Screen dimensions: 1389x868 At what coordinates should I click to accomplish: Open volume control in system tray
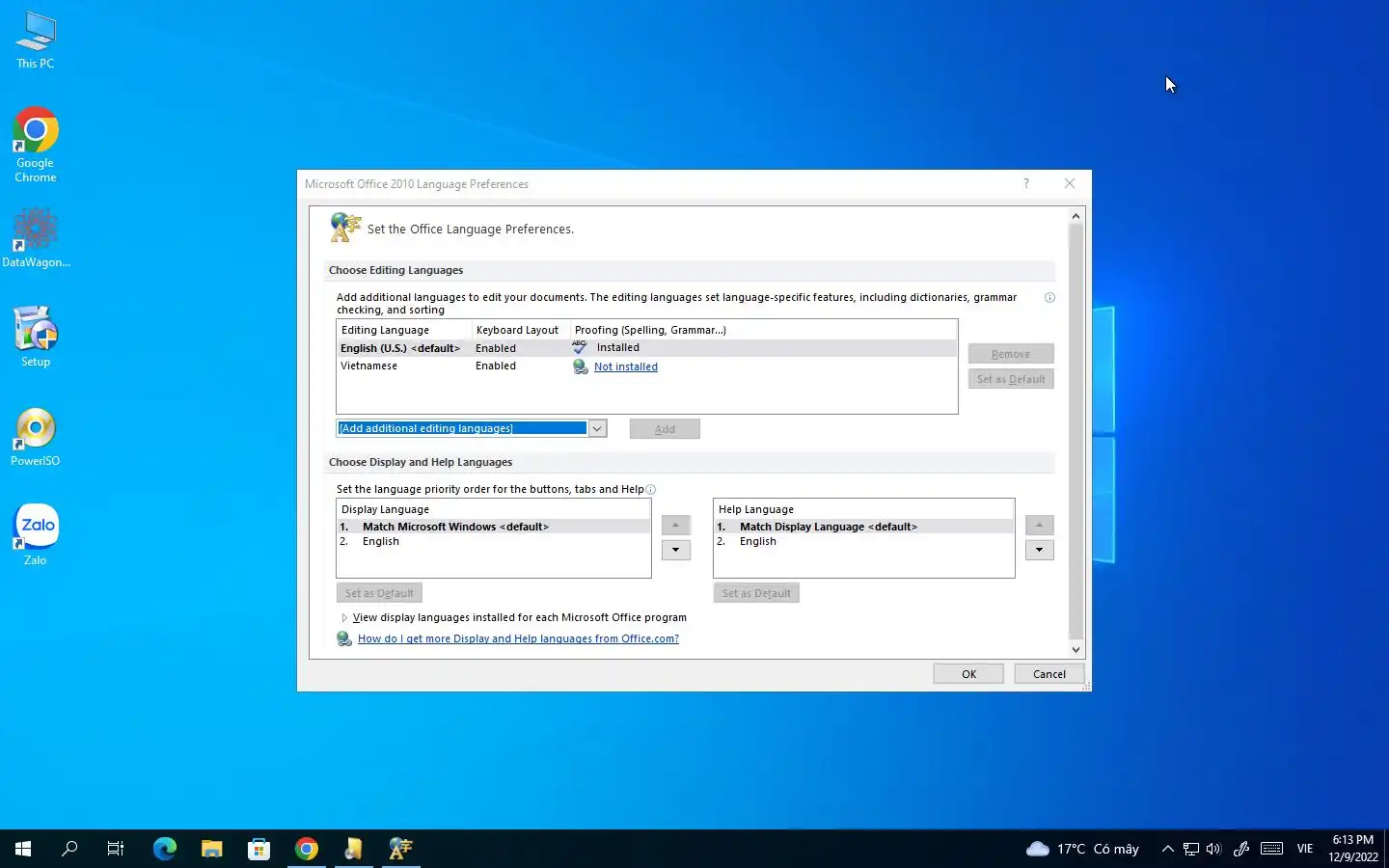coord(1213,849)
